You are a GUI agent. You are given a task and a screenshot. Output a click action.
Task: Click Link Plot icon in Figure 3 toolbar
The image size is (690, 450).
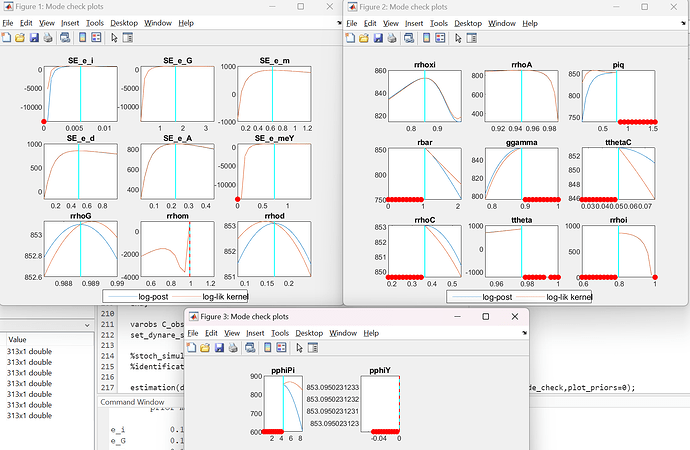pyautogui.click(x=250, y=348)
